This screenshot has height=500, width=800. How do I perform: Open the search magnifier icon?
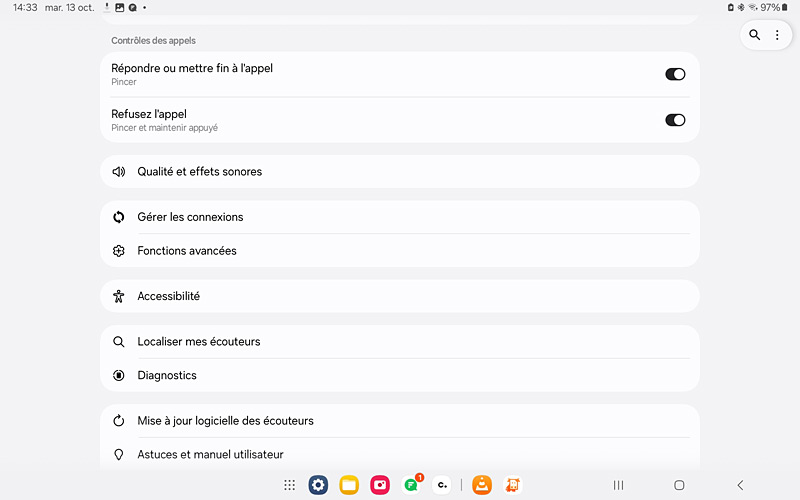click(x=754, y=35)
